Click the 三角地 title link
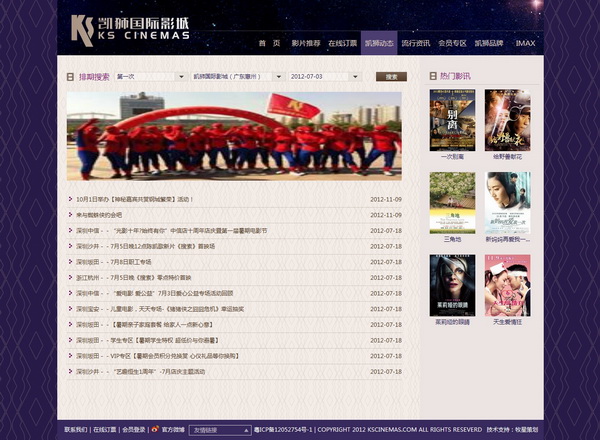The width and height of the screenshot is (600, 440). [x=452, y=240]
